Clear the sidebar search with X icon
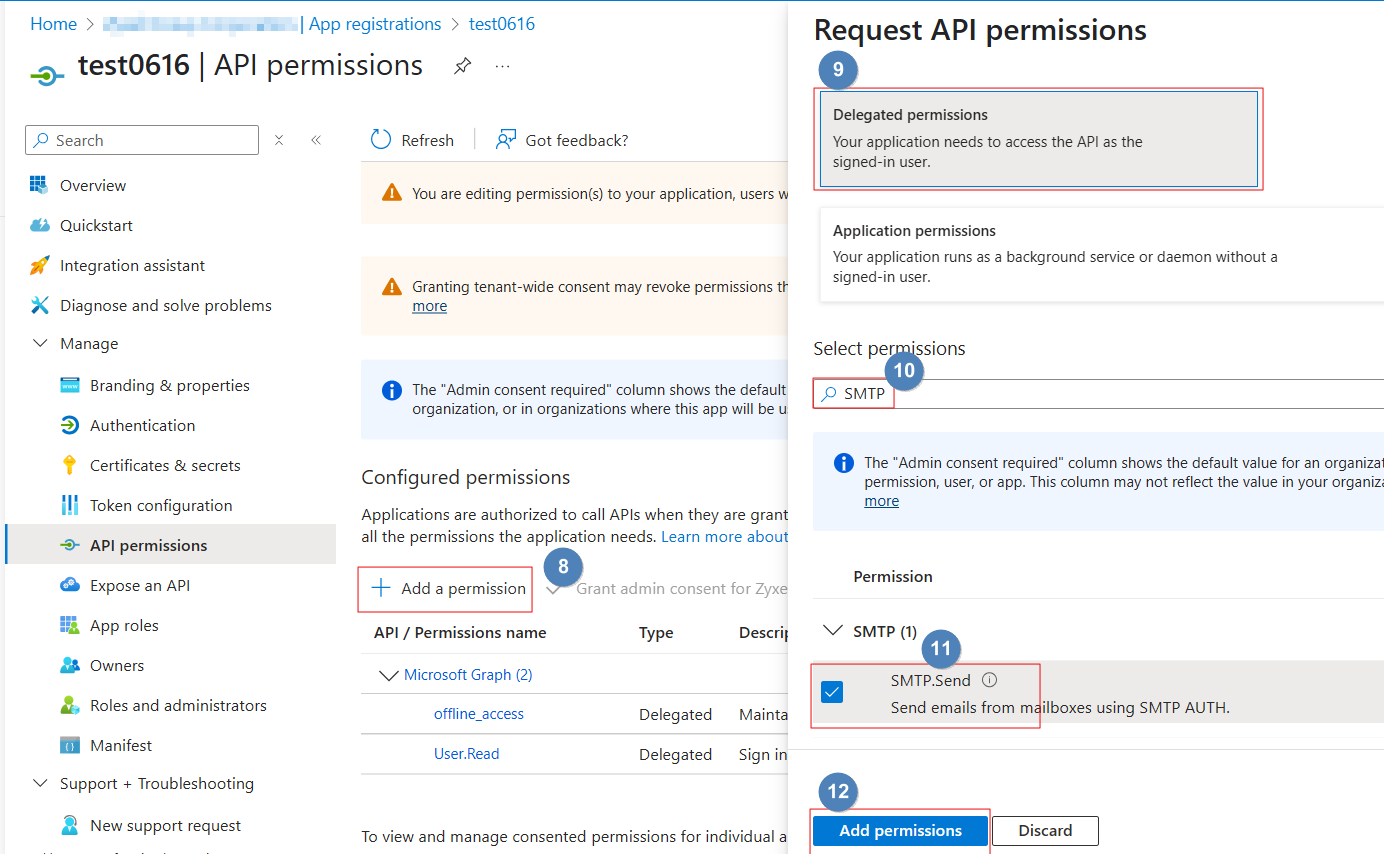This screenshot has width=1384, height=854. [x=279, y=140]
